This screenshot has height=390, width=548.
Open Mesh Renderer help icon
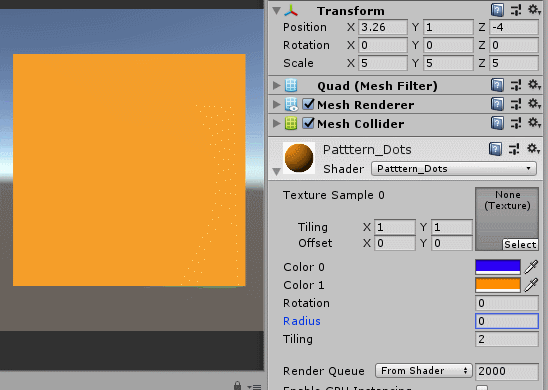click(x=497, y=104)
